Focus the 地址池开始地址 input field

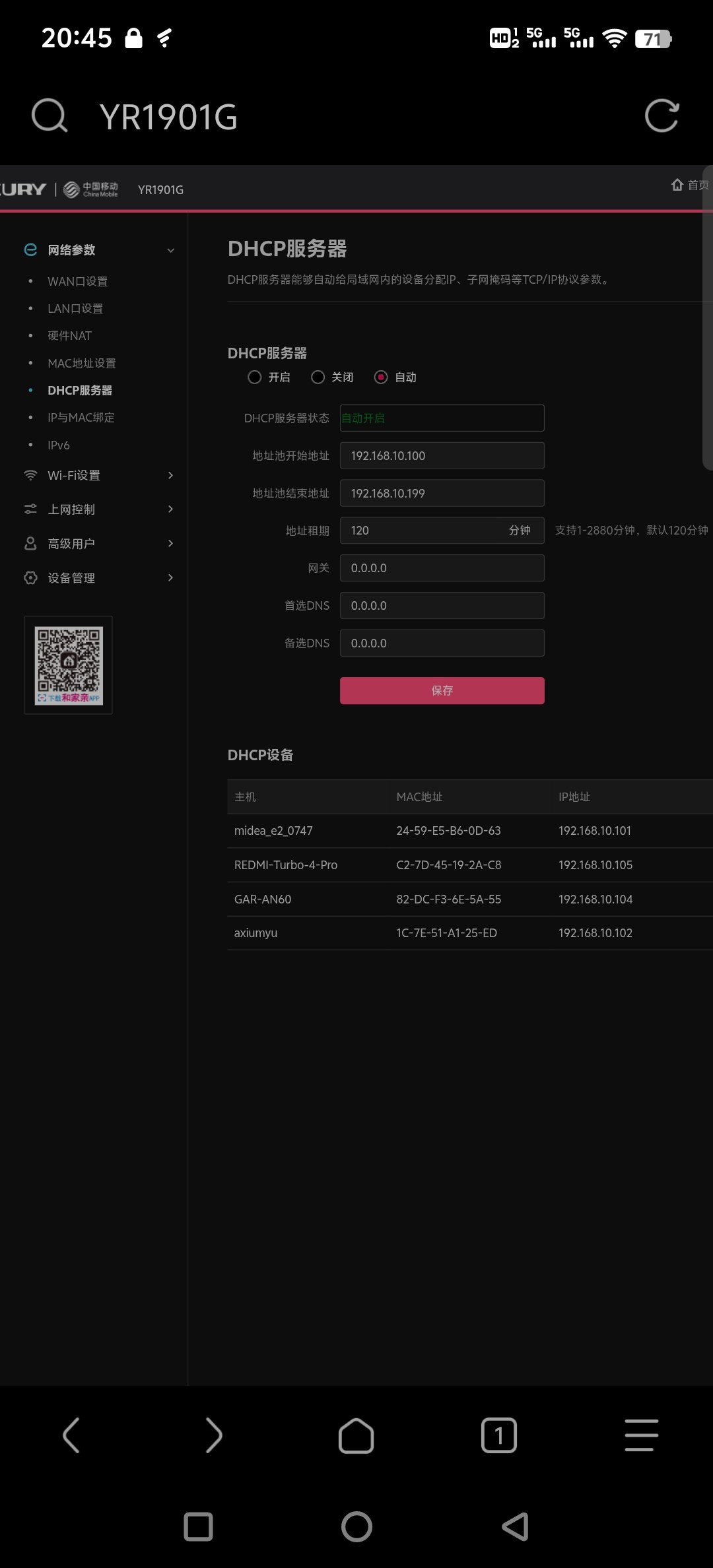(x=442, y=456)
